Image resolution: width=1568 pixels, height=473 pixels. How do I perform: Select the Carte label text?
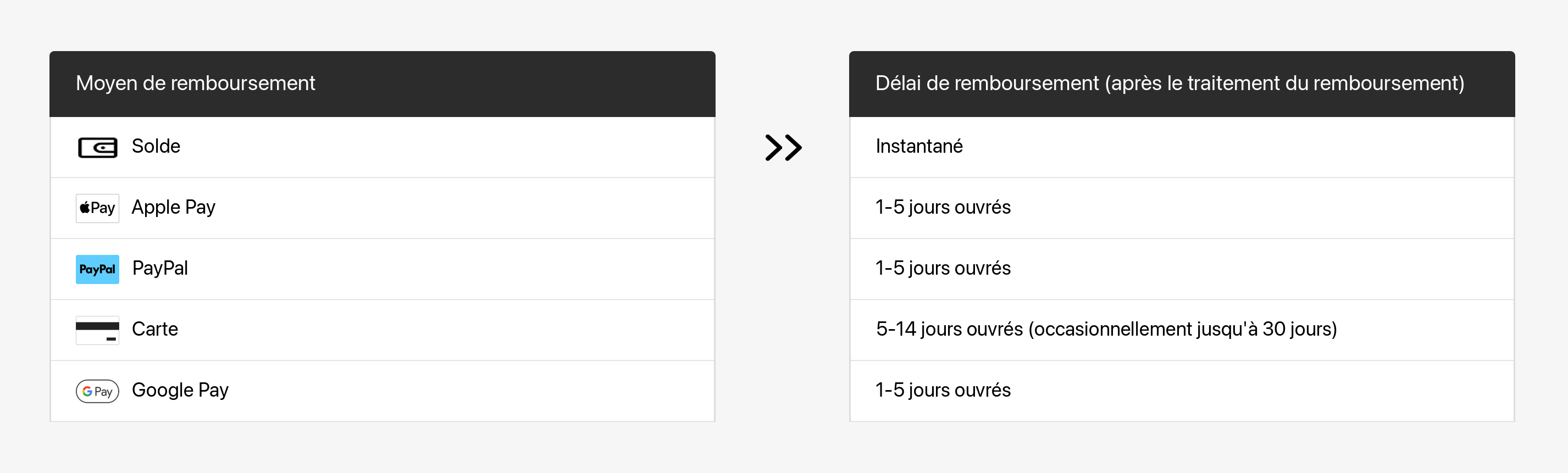154,329
